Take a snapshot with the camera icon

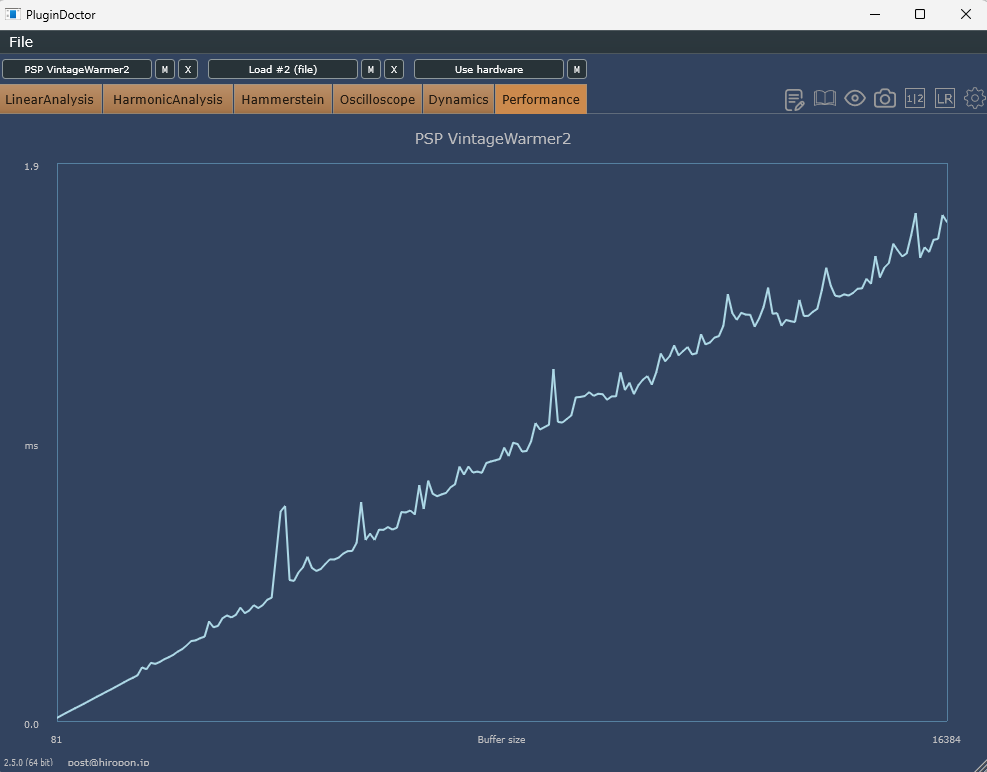885,98
